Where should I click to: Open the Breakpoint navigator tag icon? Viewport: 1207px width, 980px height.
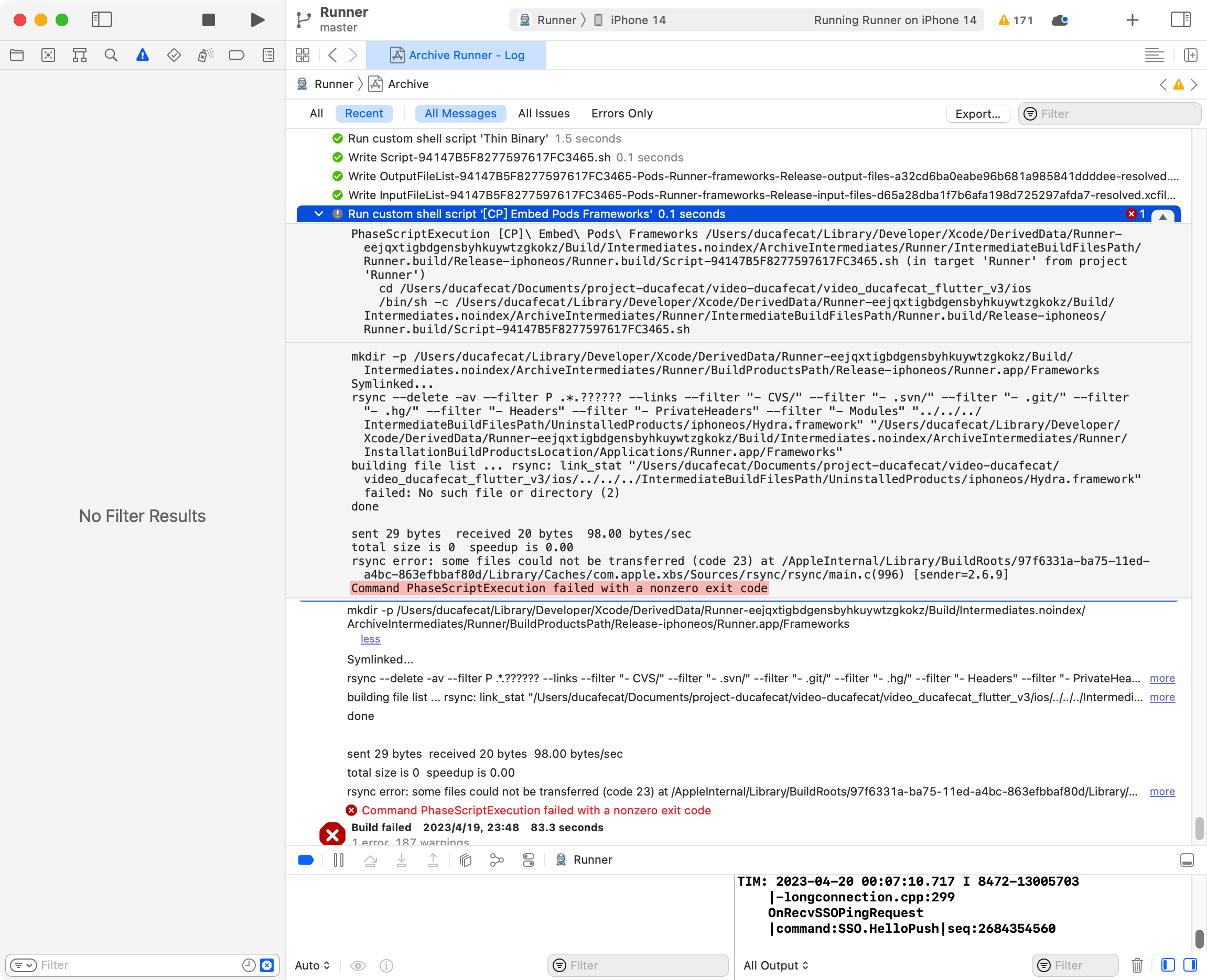(236, 55)
